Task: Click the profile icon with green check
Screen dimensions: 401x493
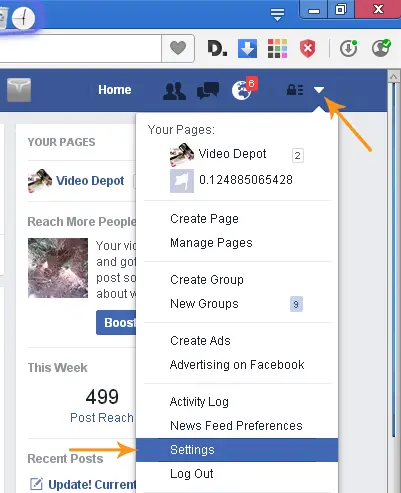Action: click(381, 49)
